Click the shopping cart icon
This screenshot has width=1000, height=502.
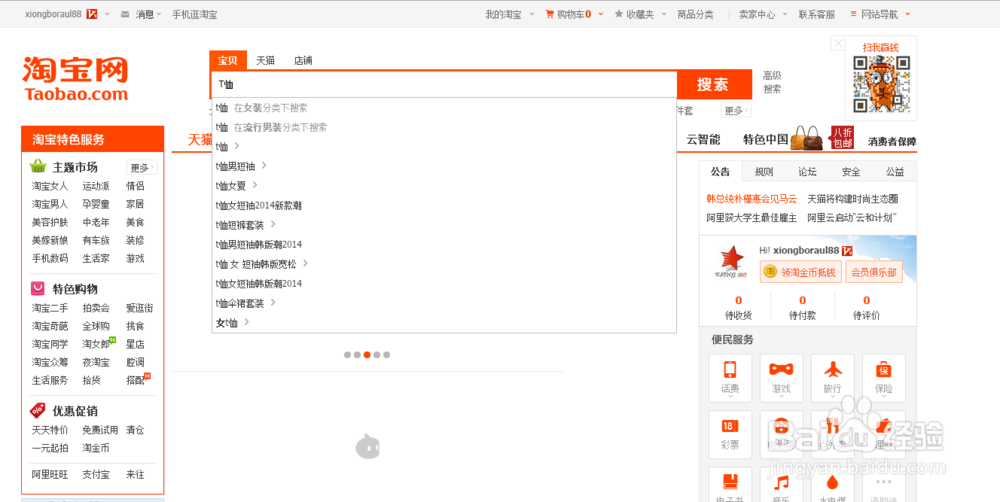point(549,14)
